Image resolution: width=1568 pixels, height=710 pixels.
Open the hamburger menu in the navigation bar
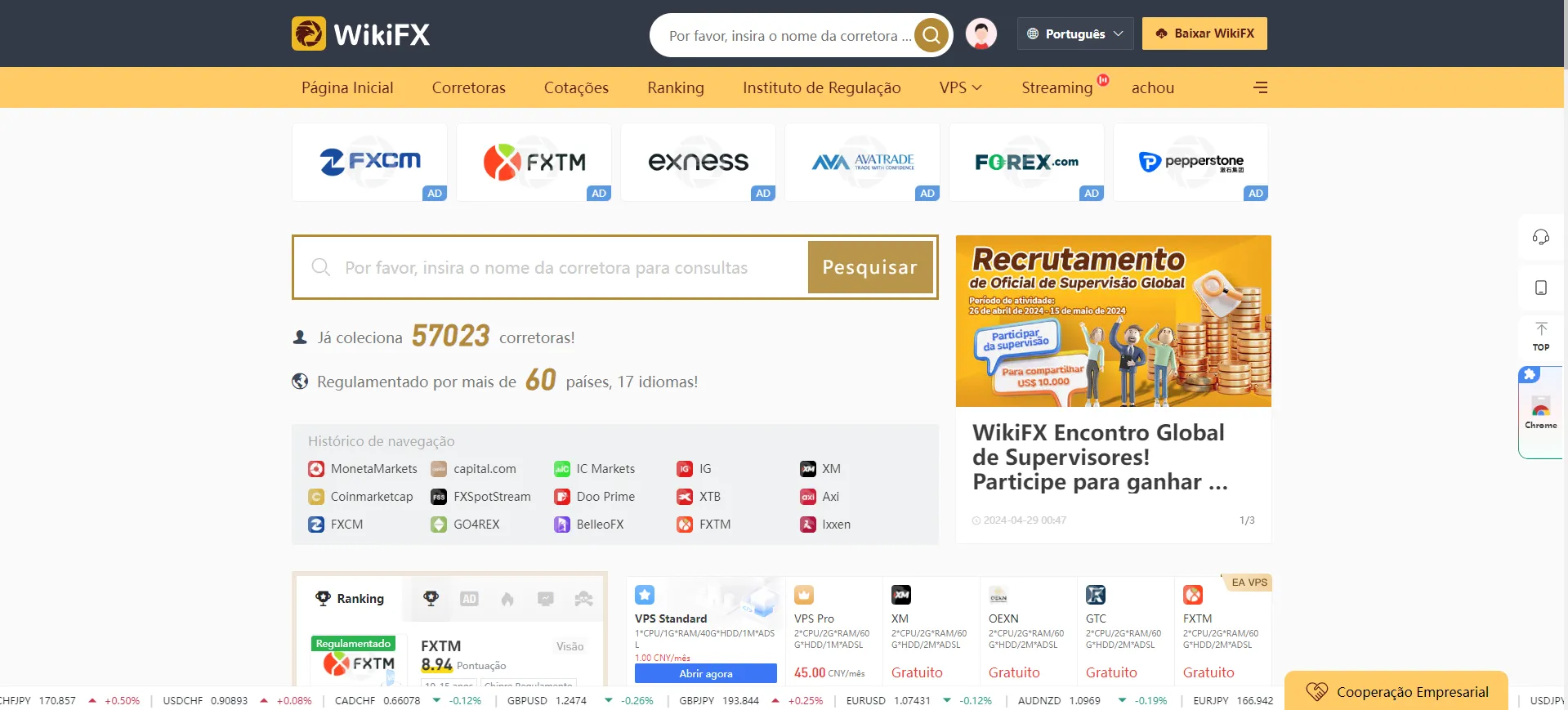[1261, 87]
